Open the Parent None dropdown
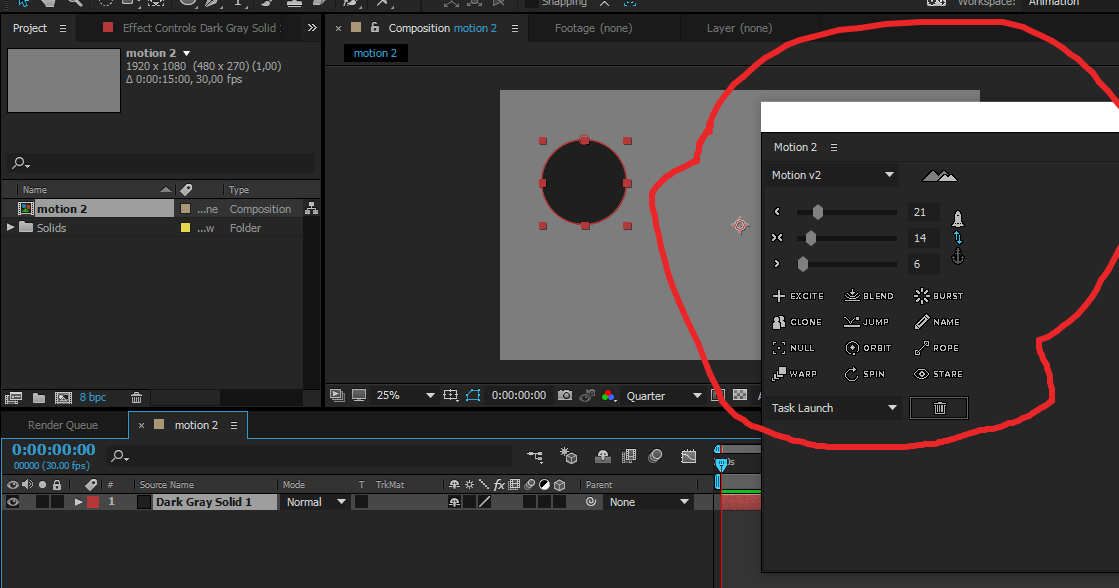 click(x=648, y=502)
